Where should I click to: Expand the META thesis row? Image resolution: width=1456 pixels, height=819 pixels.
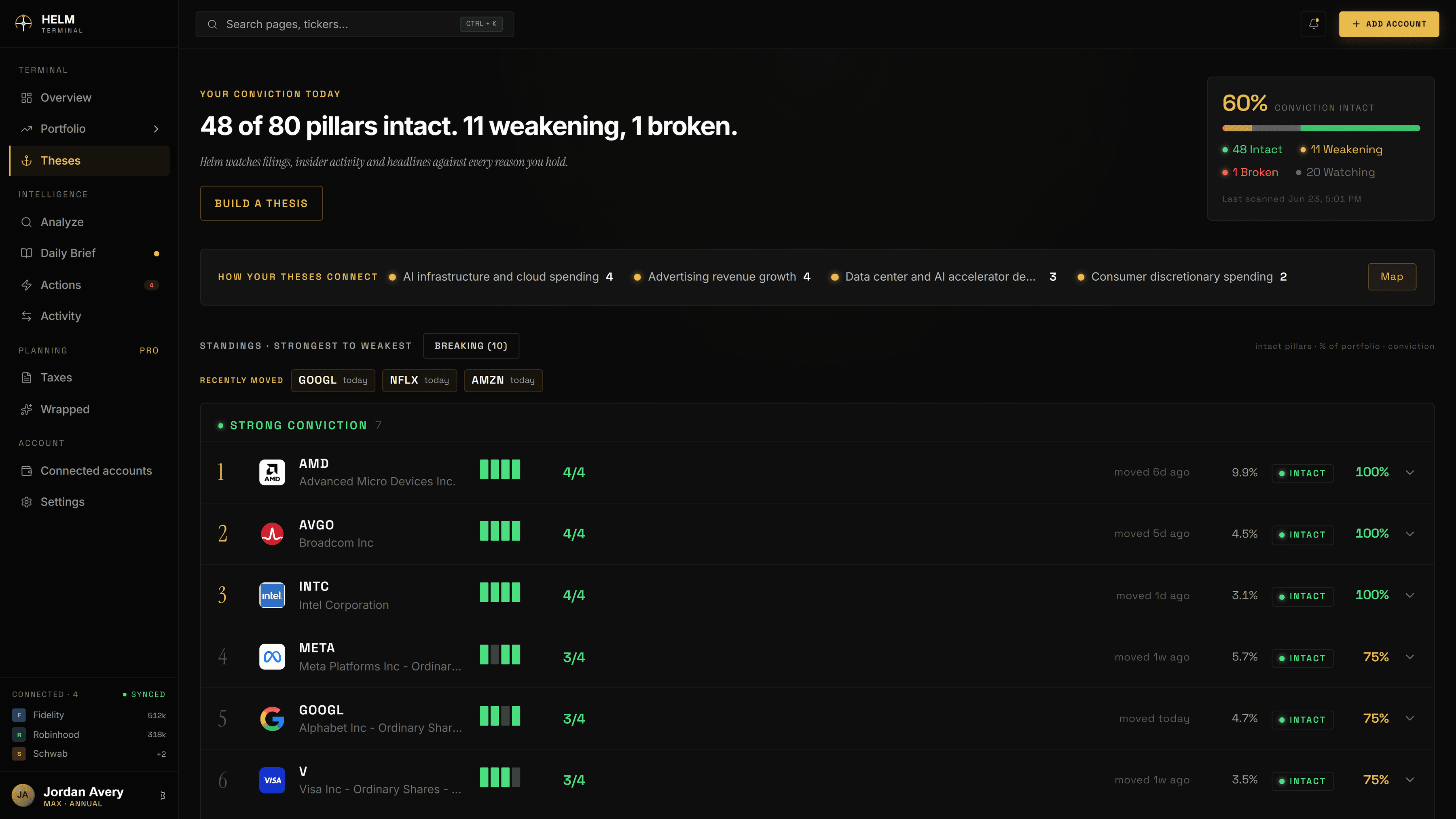click(x=1409, y=657)
